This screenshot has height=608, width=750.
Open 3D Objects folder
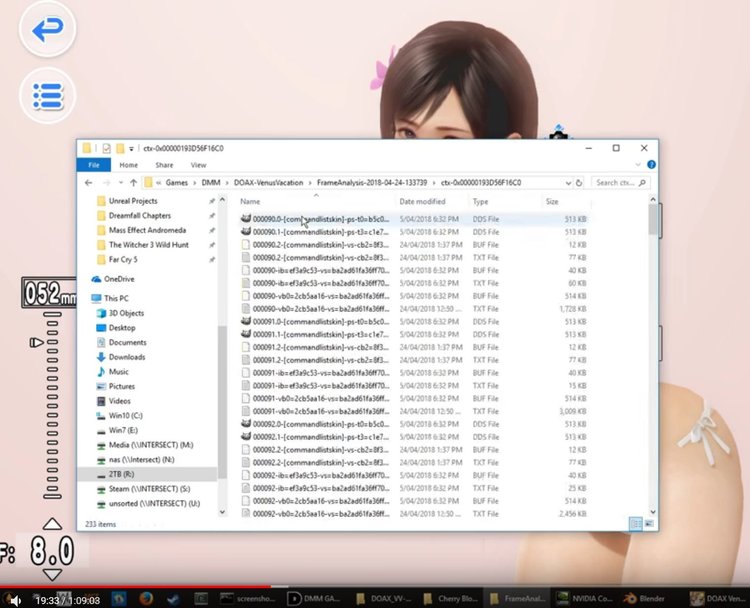[x=126, y=313]
